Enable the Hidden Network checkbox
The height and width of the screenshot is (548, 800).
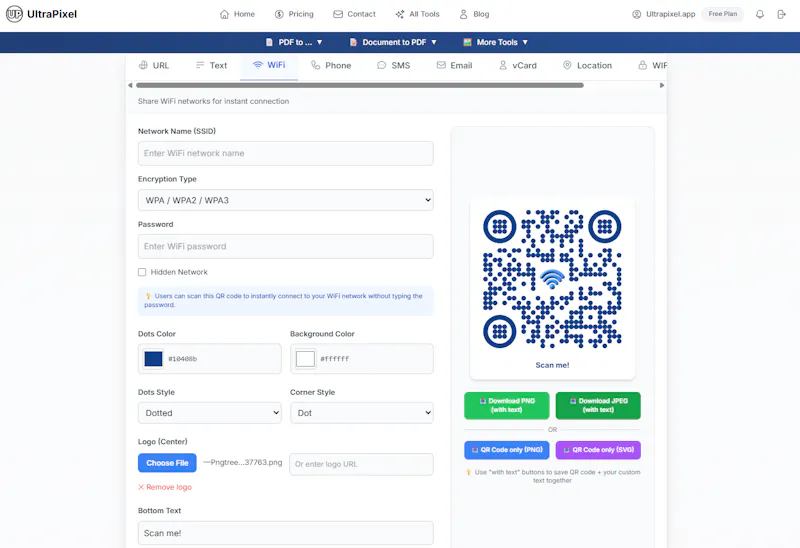[142, 272]
